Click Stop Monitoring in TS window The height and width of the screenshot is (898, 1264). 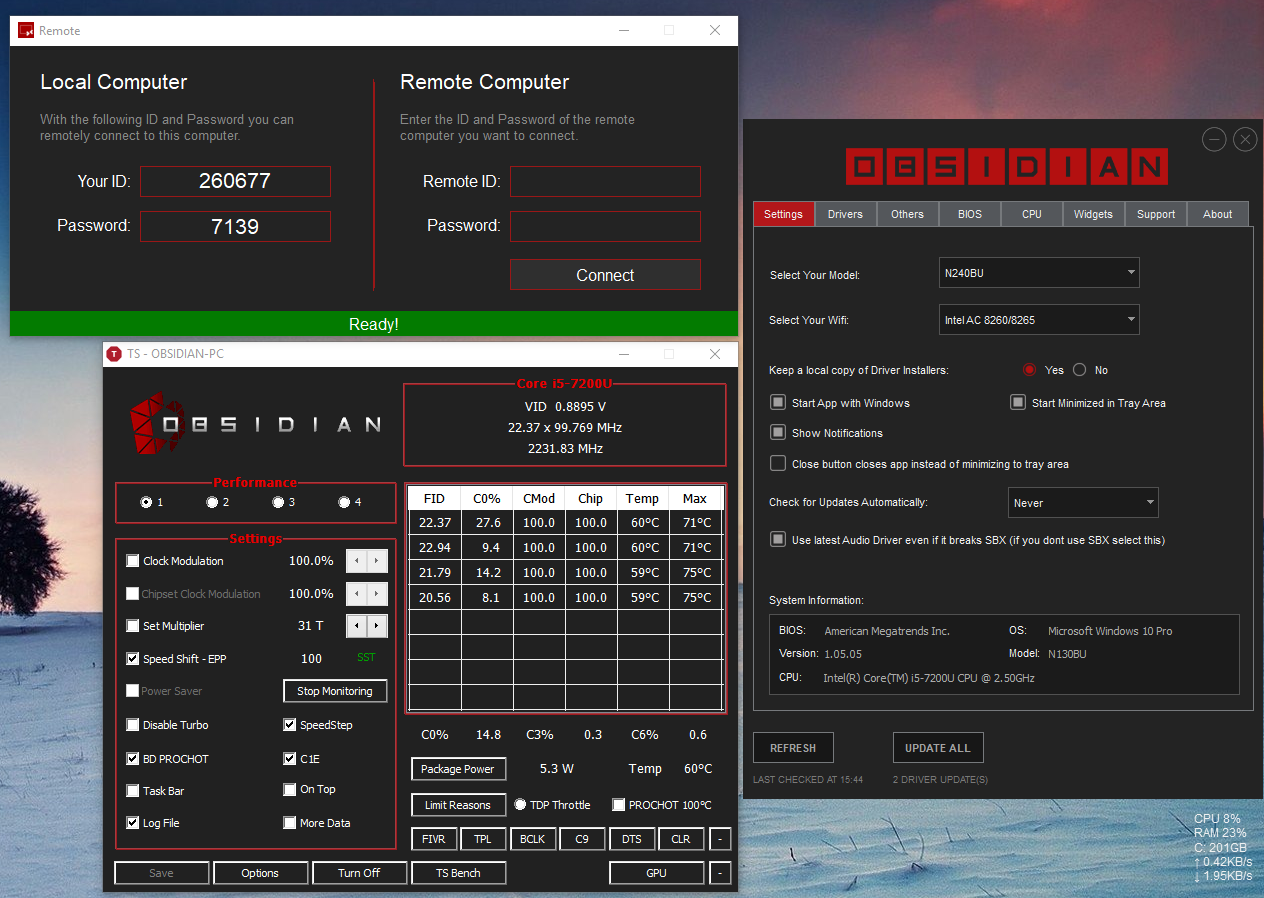click(x=335, y=691)
